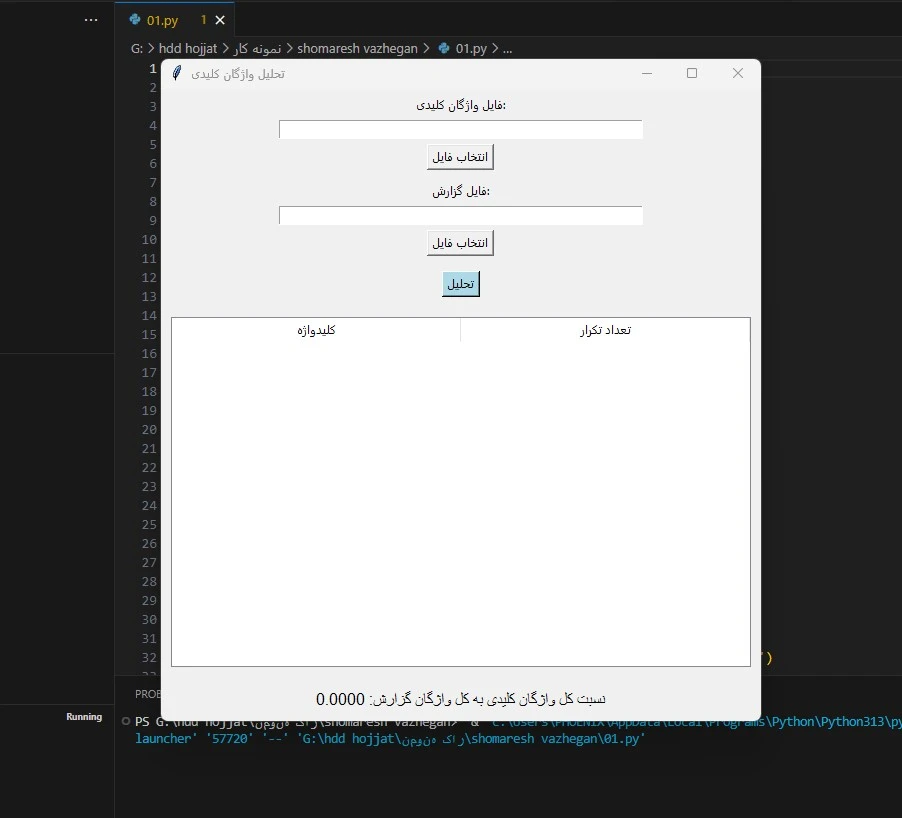
Task: Minimize the تحلیل واژگان کلیدی window
Action: pyautogui.click(x=647, y=73)
